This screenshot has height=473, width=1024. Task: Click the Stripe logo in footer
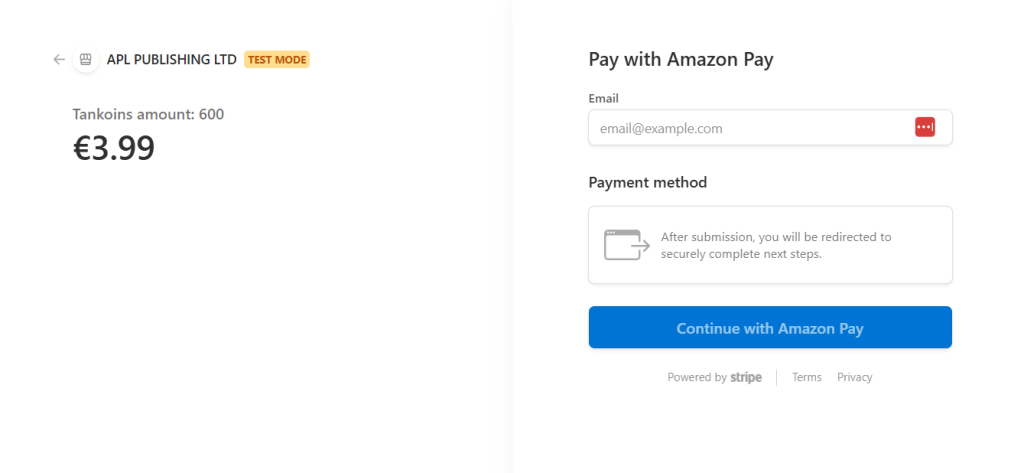pyautogui.click(x=746, y=378)
